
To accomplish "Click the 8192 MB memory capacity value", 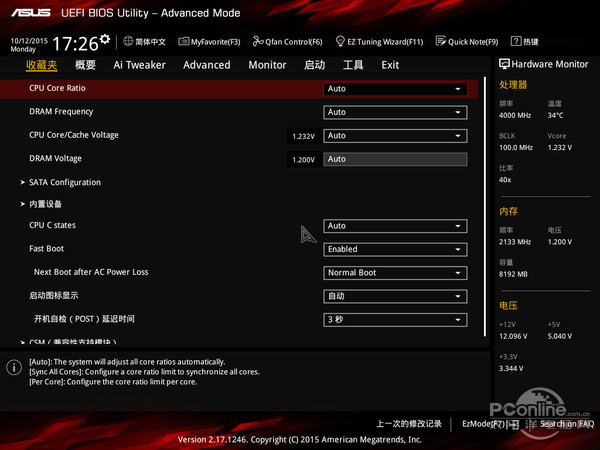I will click(513, 274).
